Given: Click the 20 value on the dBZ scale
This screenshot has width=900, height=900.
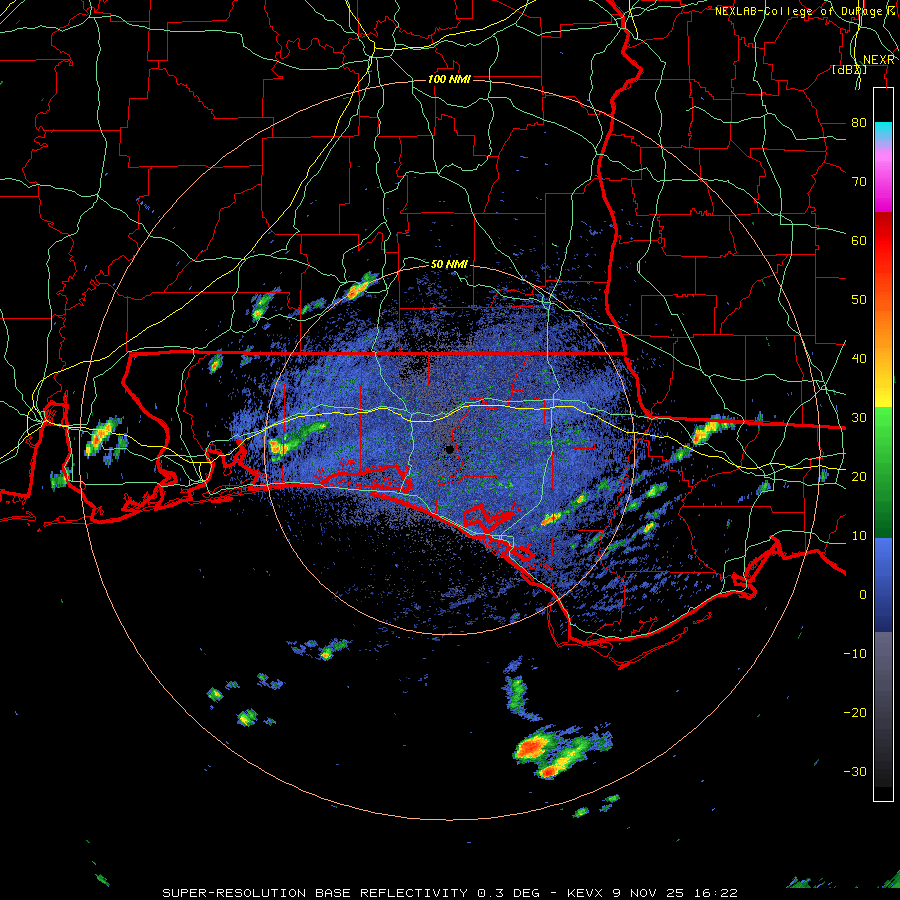Looking at the screenshot, I should 859,477.
